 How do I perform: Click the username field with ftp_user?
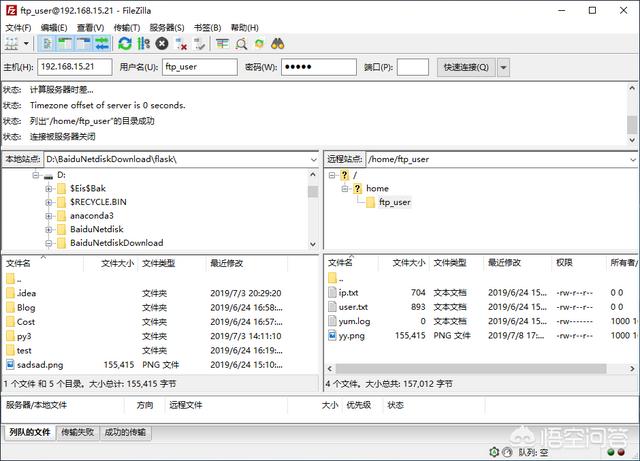(x=200, y=67)
